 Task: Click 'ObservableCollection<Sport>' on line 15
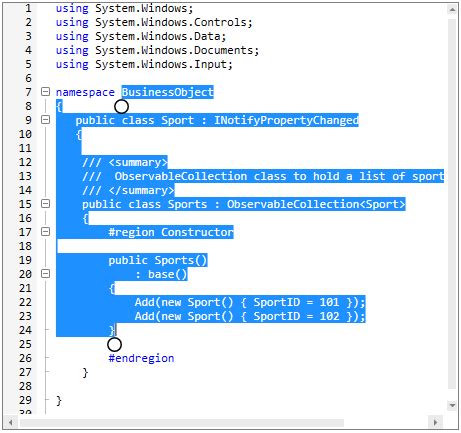[316, 204]
